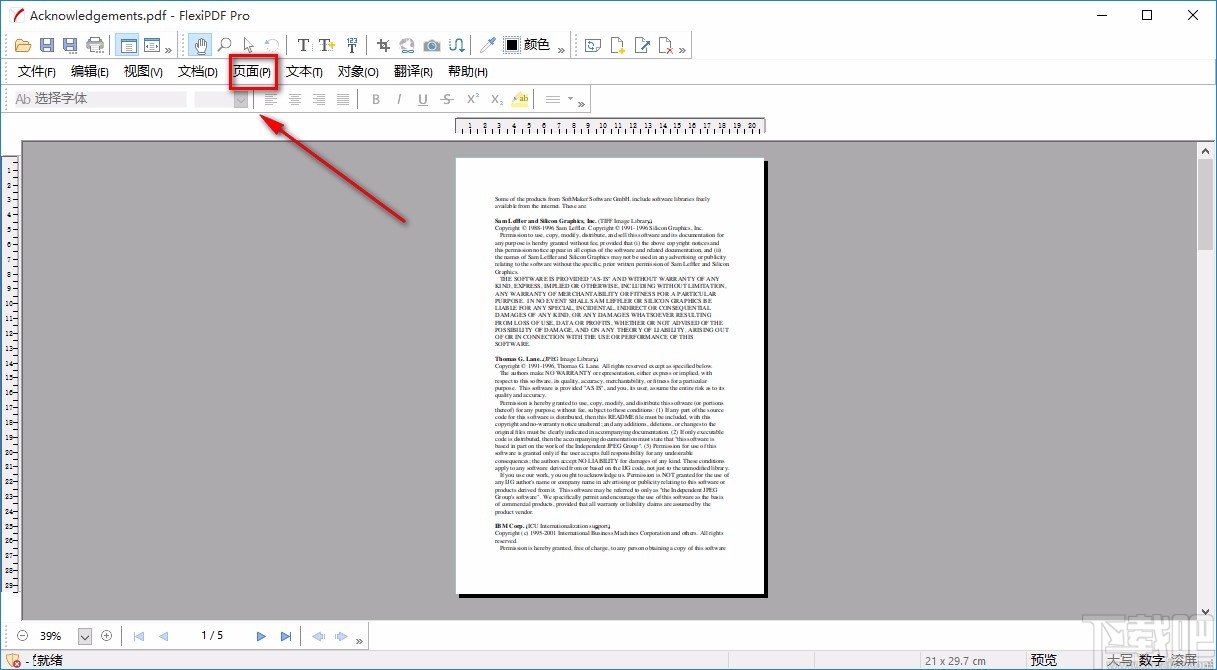Open the 视图(V) menu
This screenshot has height=670, width=1217.
143,71
